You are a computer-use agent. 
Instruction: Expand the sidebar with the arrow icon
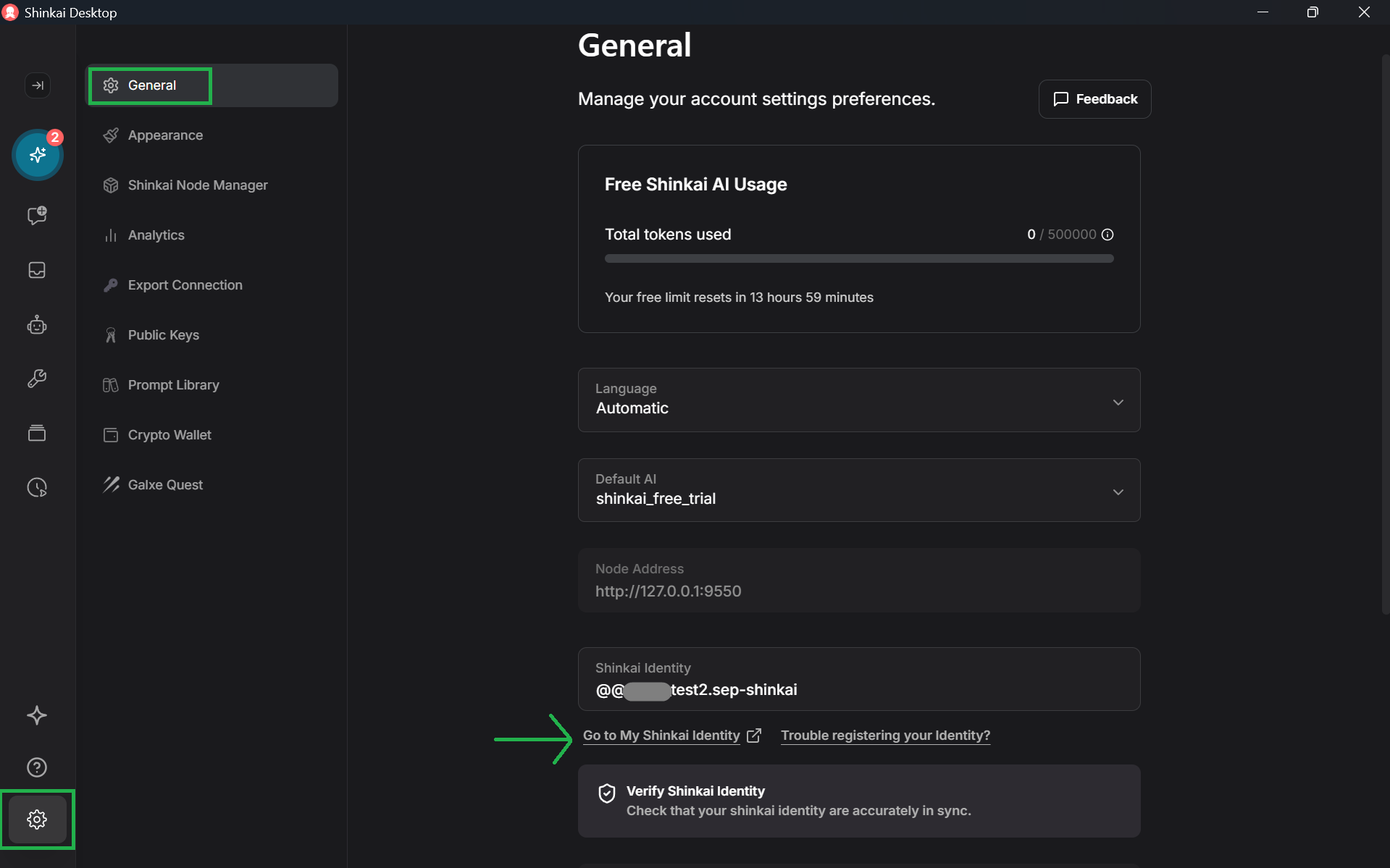coord(38,85)
